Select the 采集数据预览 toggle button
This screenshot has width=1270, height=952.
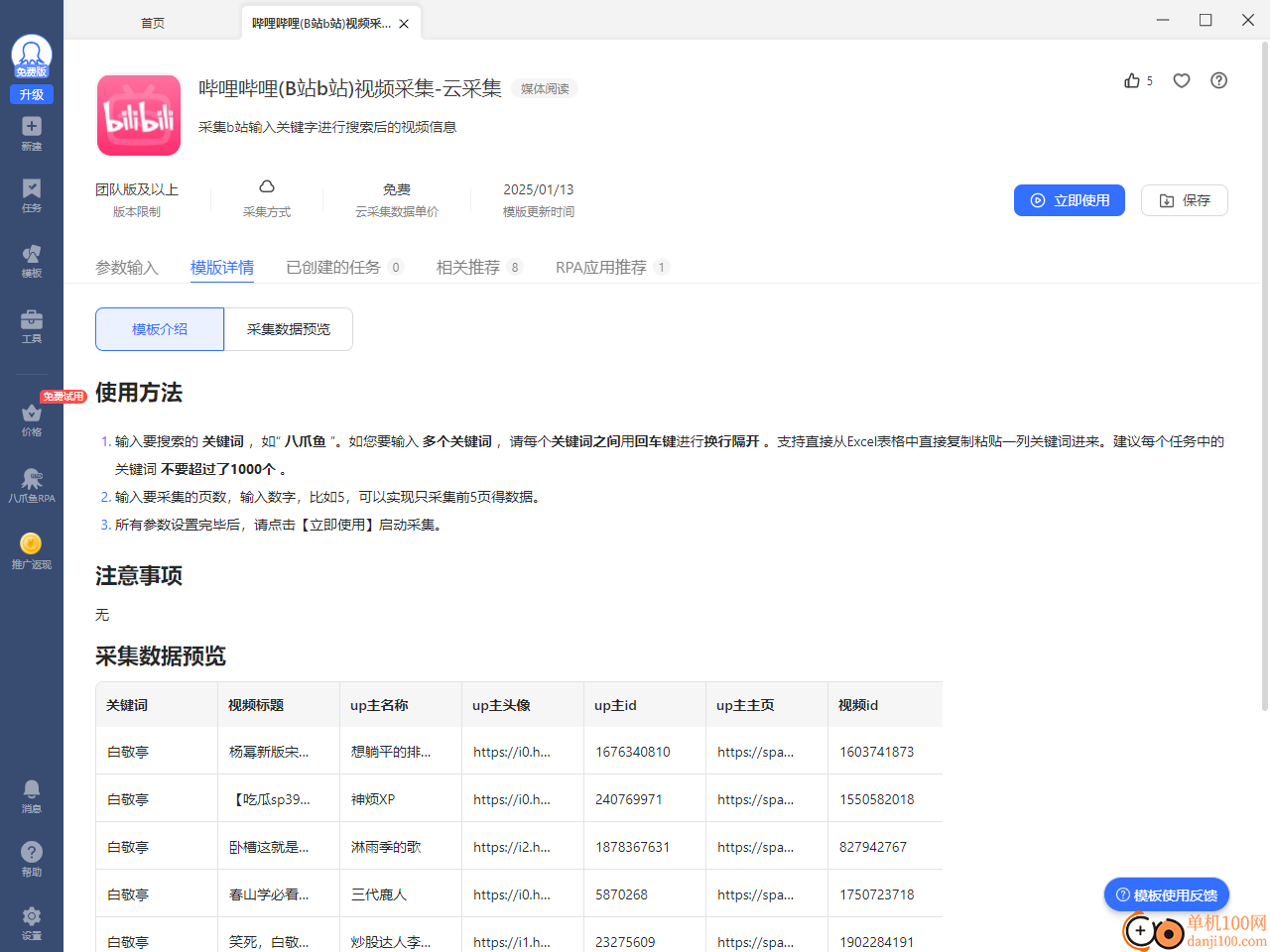coord(289,329)
